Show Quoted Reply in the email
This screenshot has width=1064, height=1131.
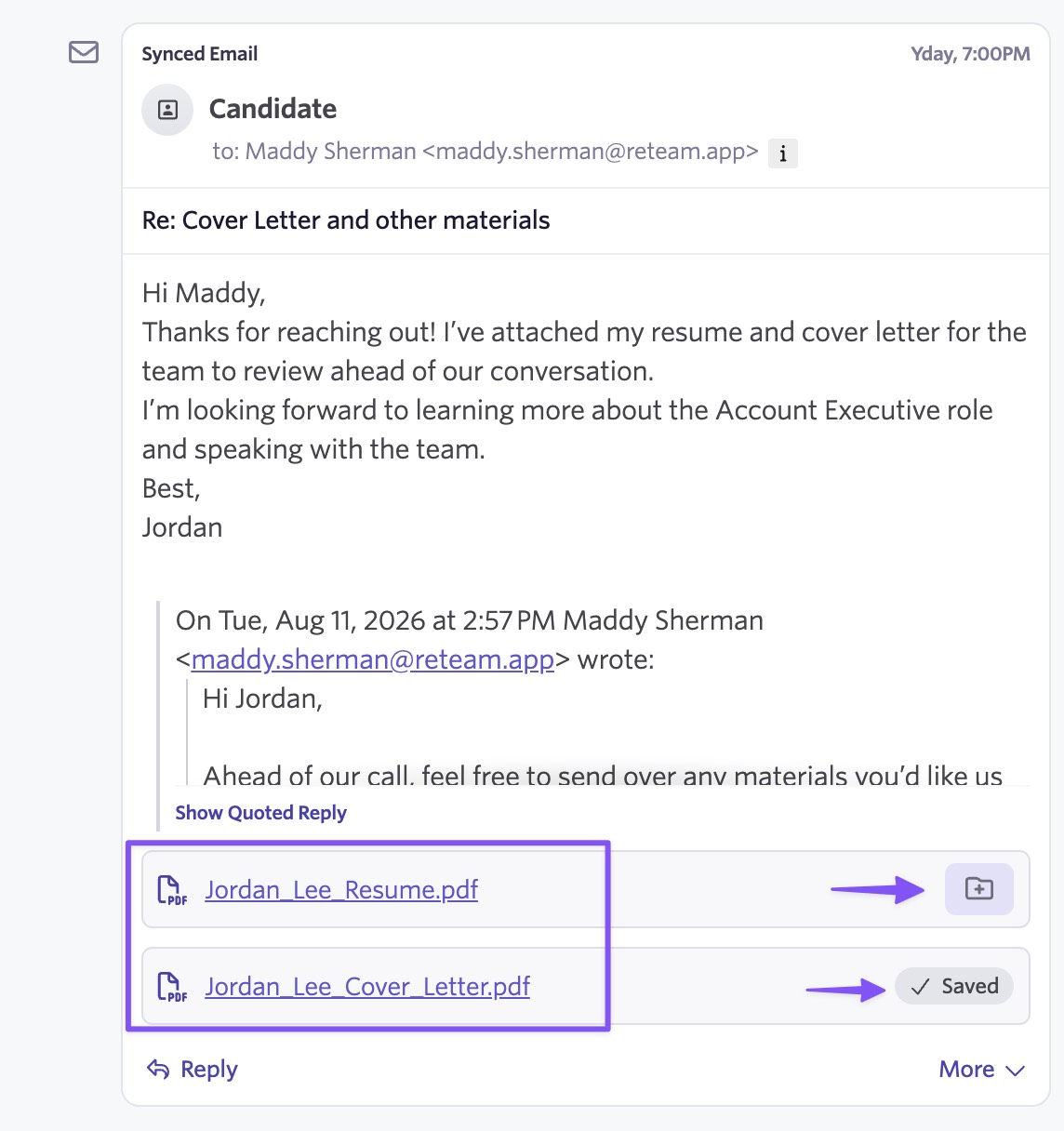tap(260, 813)
